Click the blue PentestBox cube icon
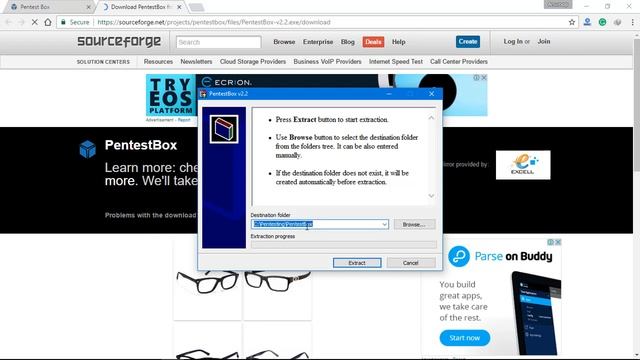The height and width of the screenshot is (360, 640). point(88,149)
